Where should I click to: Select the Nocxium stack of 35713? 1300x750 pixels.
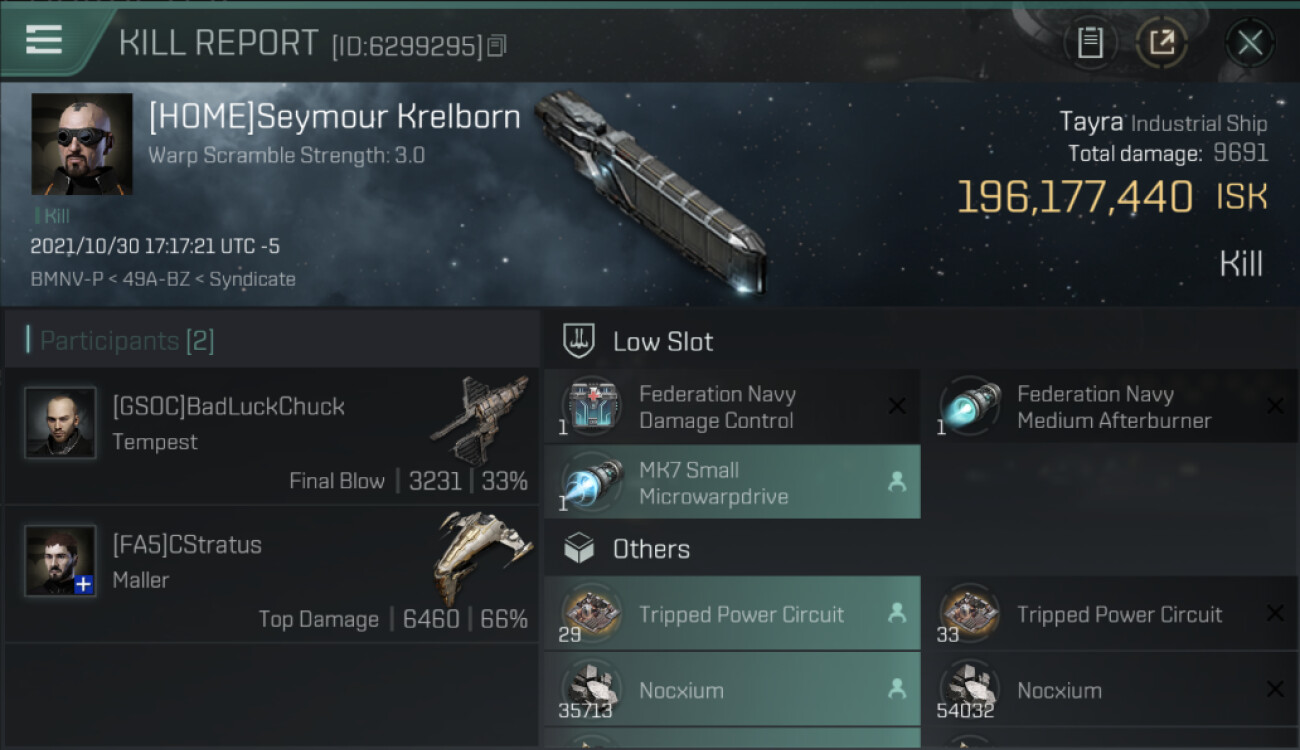(x=732, y=689)
